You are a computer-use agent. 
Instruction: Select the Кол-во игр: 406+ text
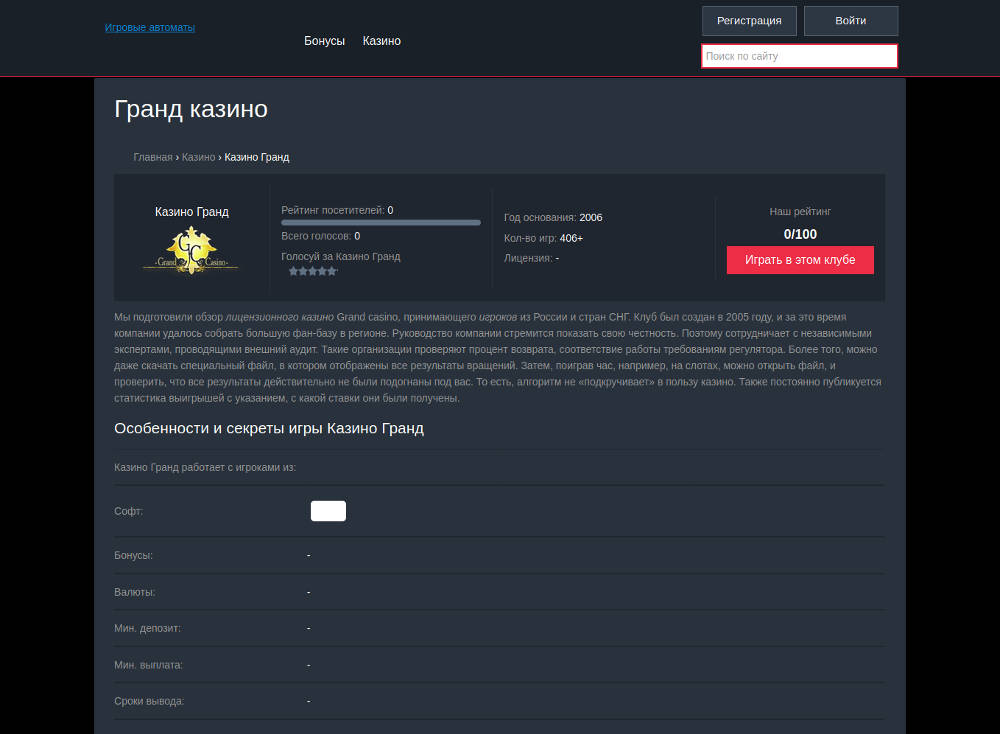(543, 239)
